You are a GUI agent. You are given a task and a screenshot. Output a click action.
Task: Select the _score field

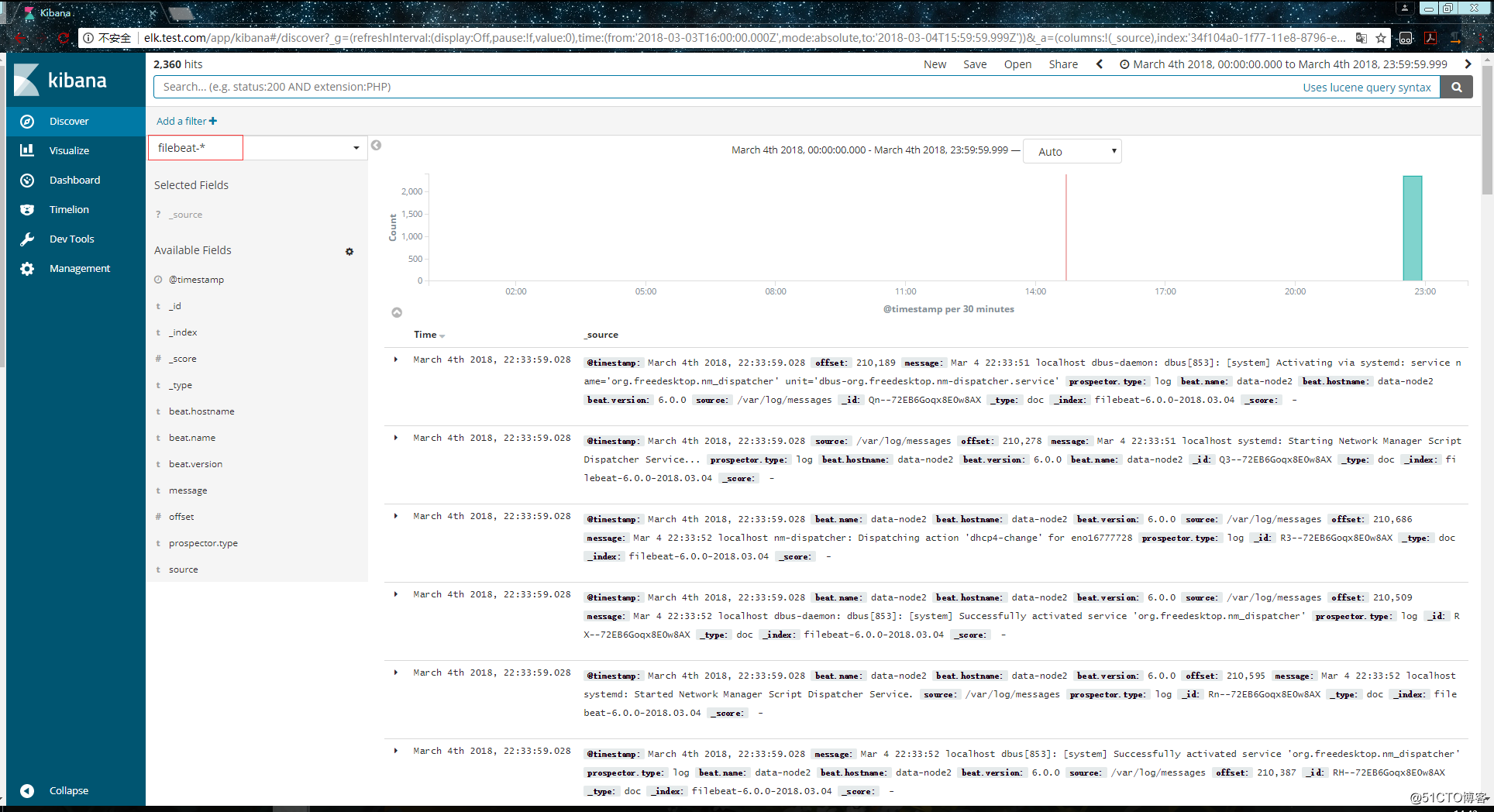point(183,359)
